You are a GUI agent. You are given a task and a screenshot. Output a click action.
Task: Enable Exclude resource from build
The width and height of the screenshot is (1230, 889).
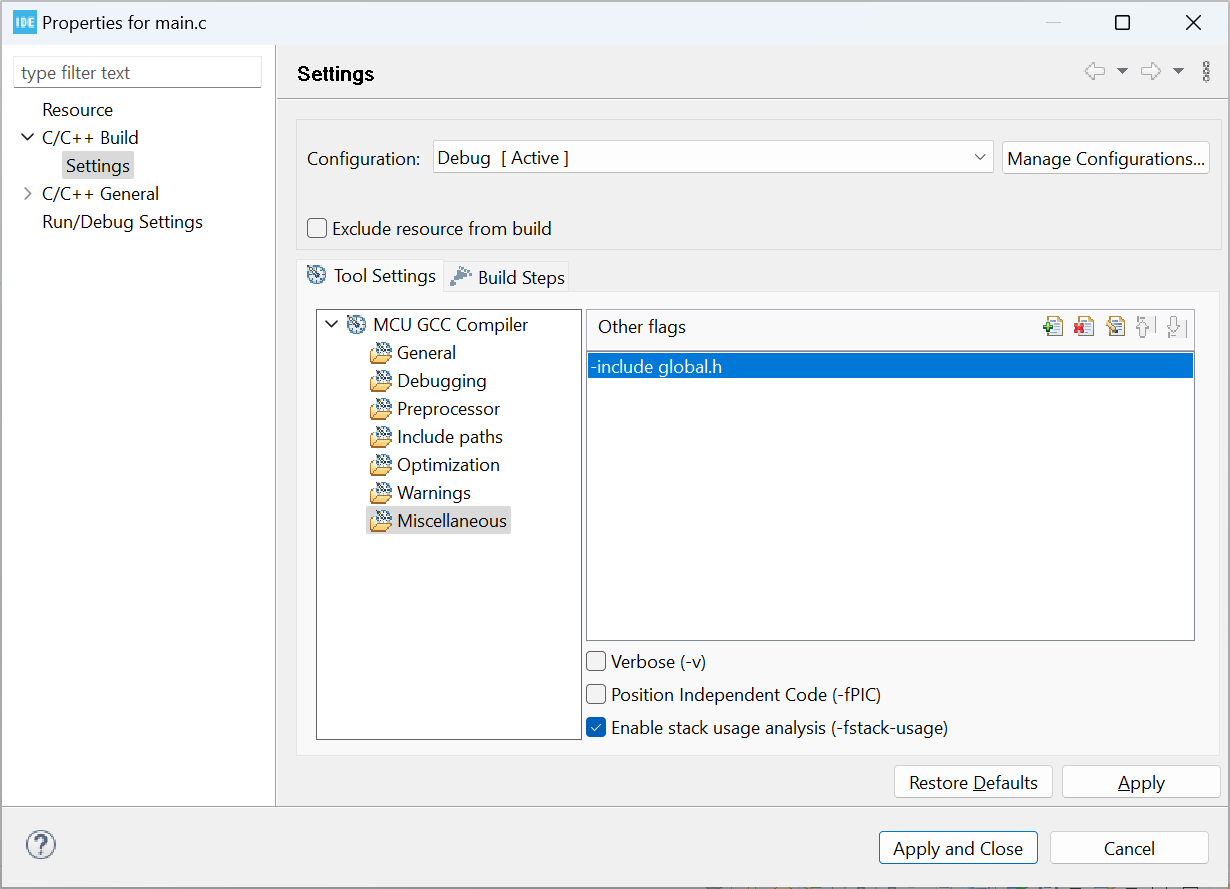(x=317, y=228)
